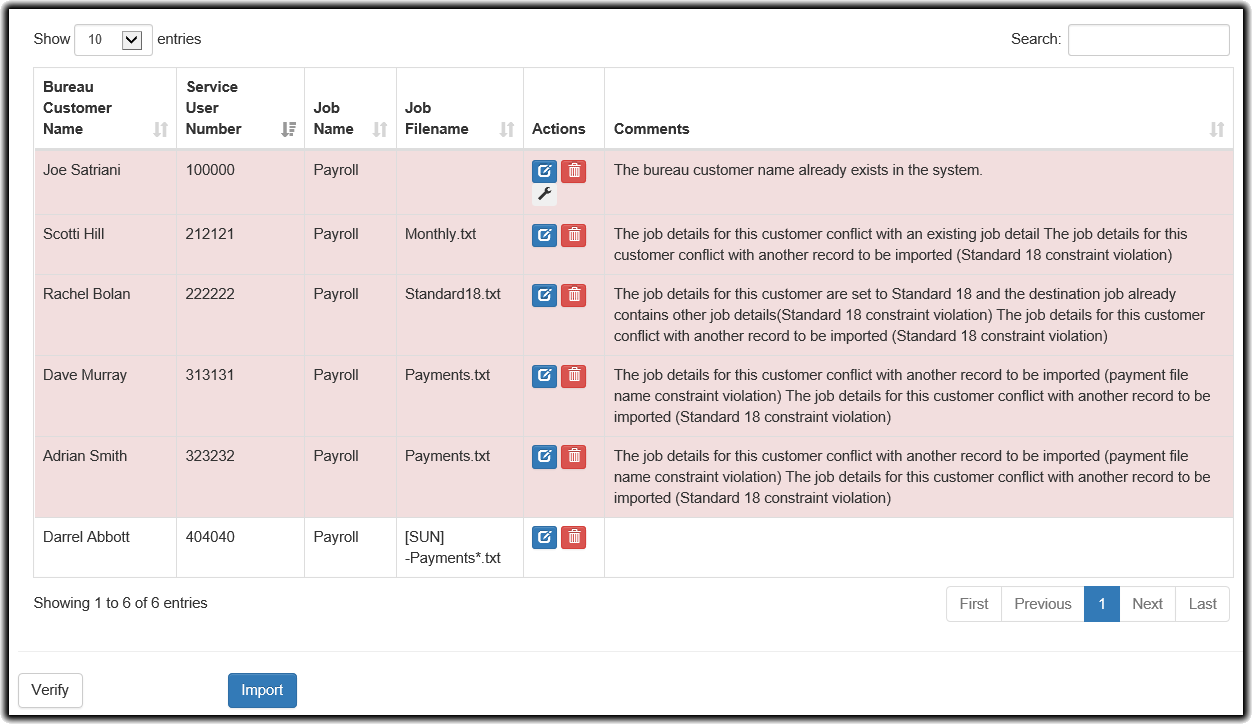Edit the Darrel Abbott record
1252x724 pixels.
pos(544,538)
